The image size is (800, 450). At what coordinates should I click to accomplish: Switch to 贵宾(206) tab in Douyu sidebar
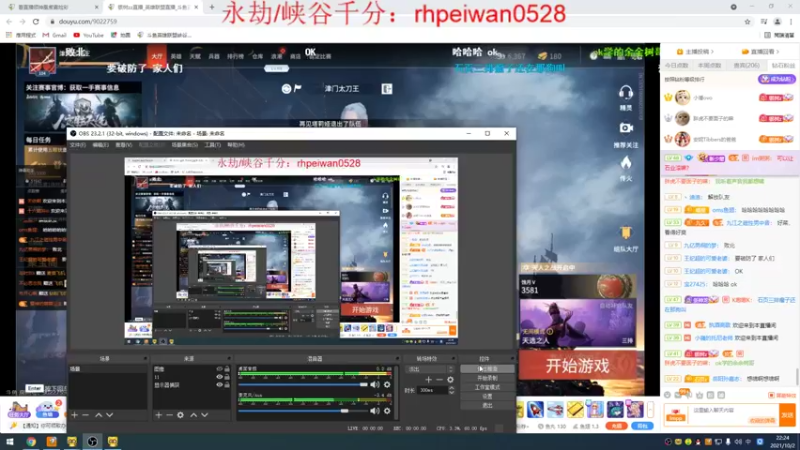(746, 65)
